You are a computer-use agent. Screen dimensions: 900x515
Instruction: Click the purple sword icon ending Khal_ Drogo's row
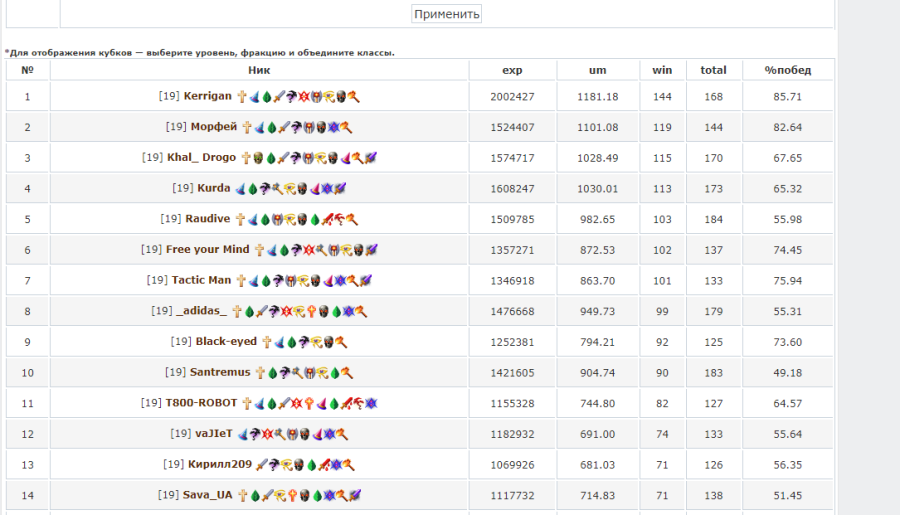(371, 158)
